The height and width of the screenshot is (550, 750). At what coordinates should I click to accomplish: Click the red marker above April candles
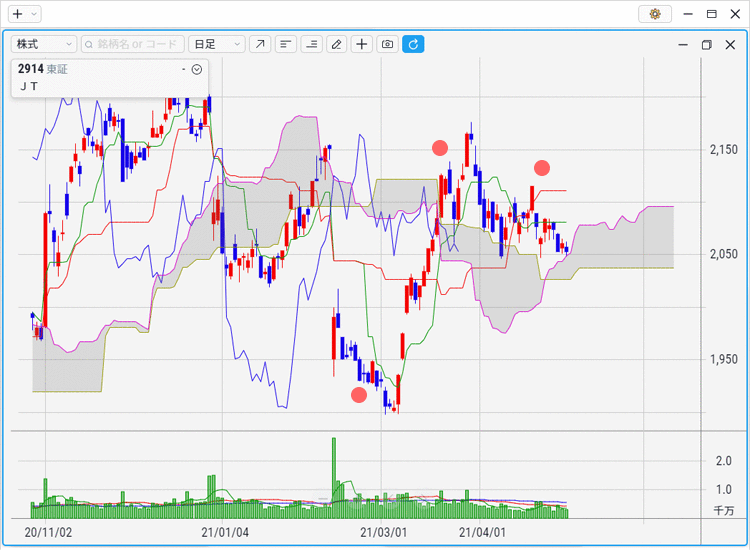tap(542, 167)
